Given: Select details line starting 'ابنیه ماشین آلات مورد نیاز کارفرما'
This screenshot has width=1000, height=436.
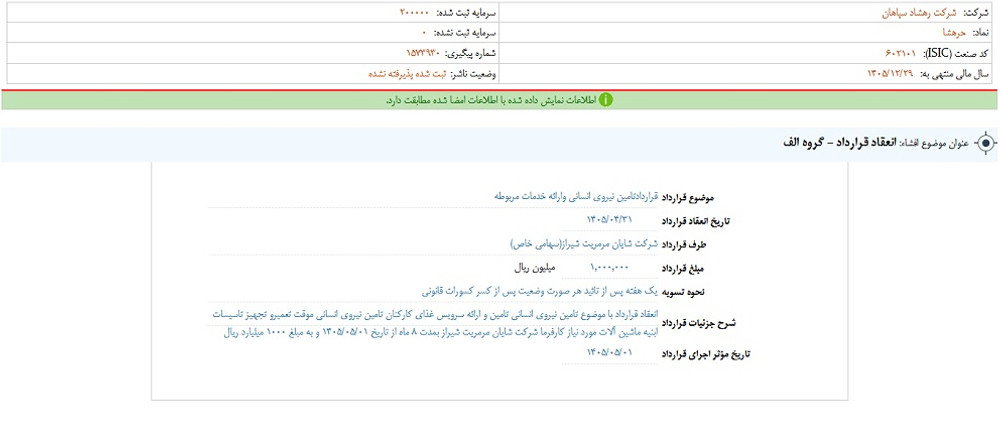Looking at the screenshot, I should (x=440, y=332).
